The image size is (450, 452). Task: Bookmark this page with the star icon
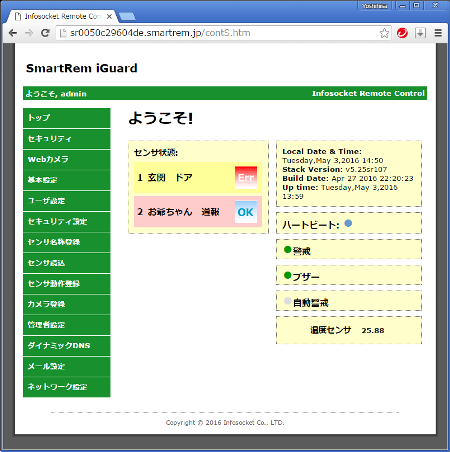pos(384,33)
